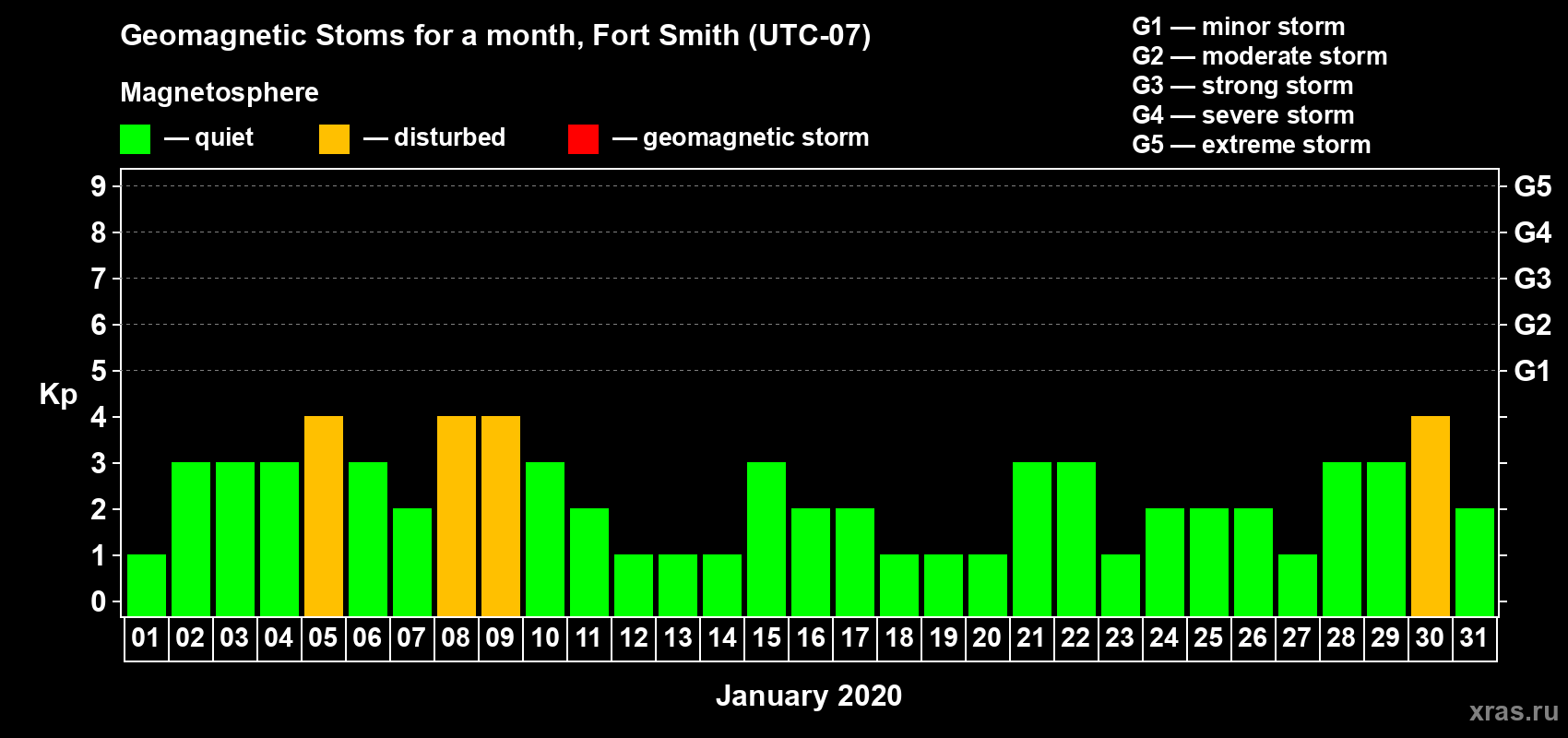Click the day label 20
1568x738 pixels.
tap(988, 638)
